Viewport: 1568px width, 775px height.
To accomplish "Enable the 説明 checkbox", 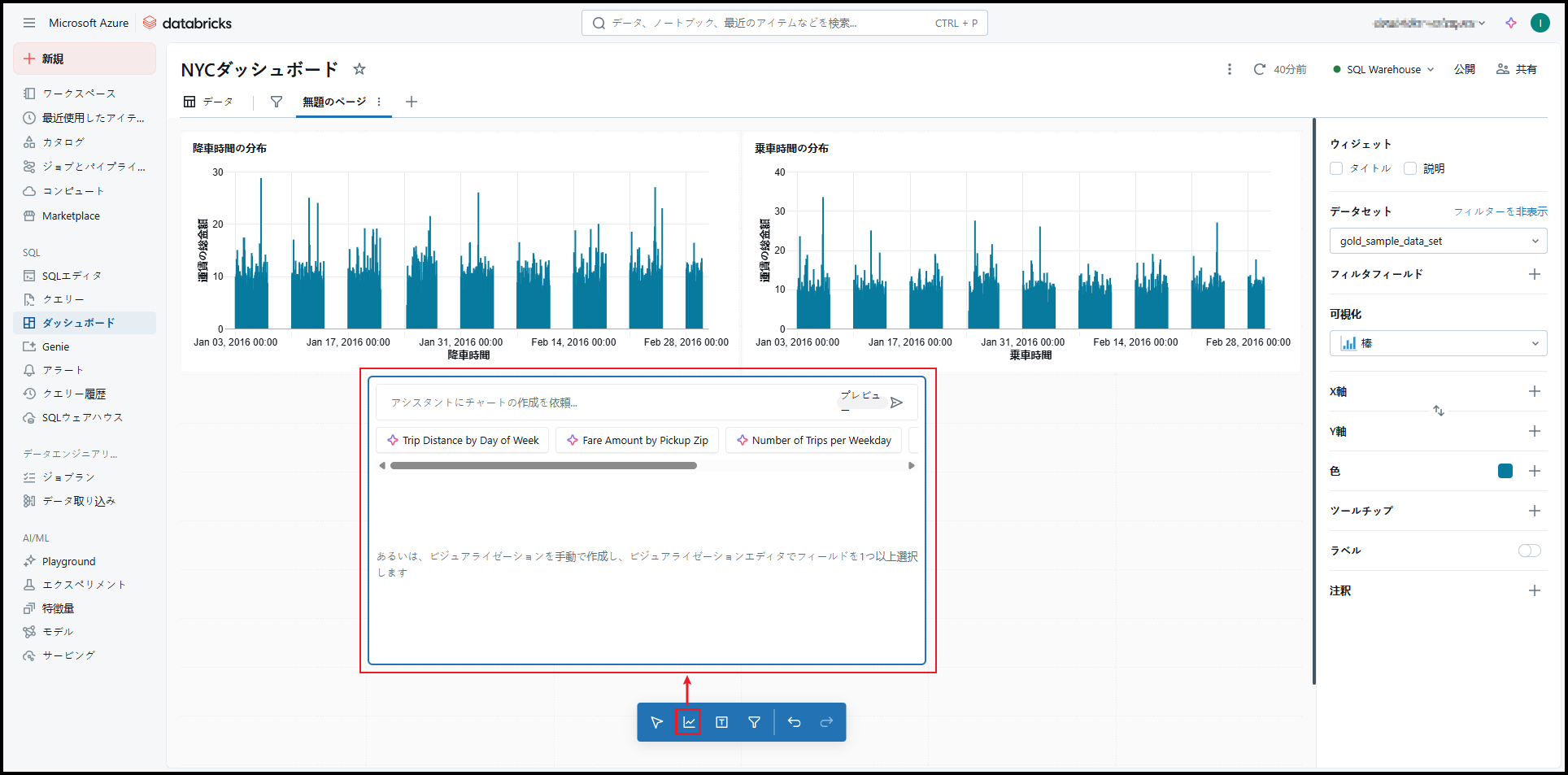I will pos(1410,168).
